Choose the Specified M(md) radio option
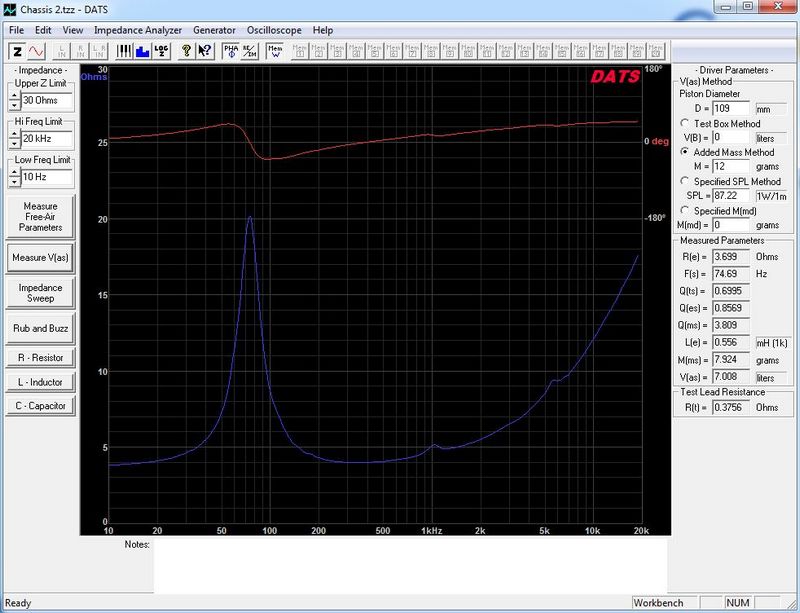Image resolution: width=800 pixels, height=613 pixels. click(683, 210)
